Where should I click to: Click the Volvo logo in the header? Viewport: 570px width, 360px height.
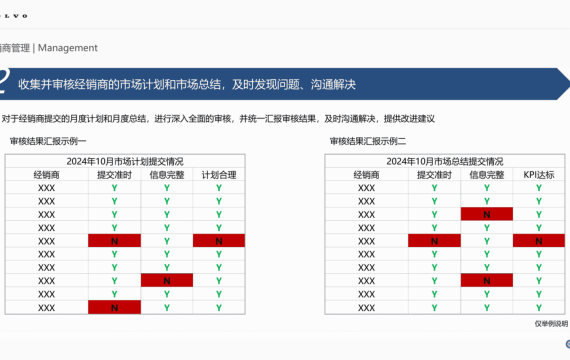[14, 16]
